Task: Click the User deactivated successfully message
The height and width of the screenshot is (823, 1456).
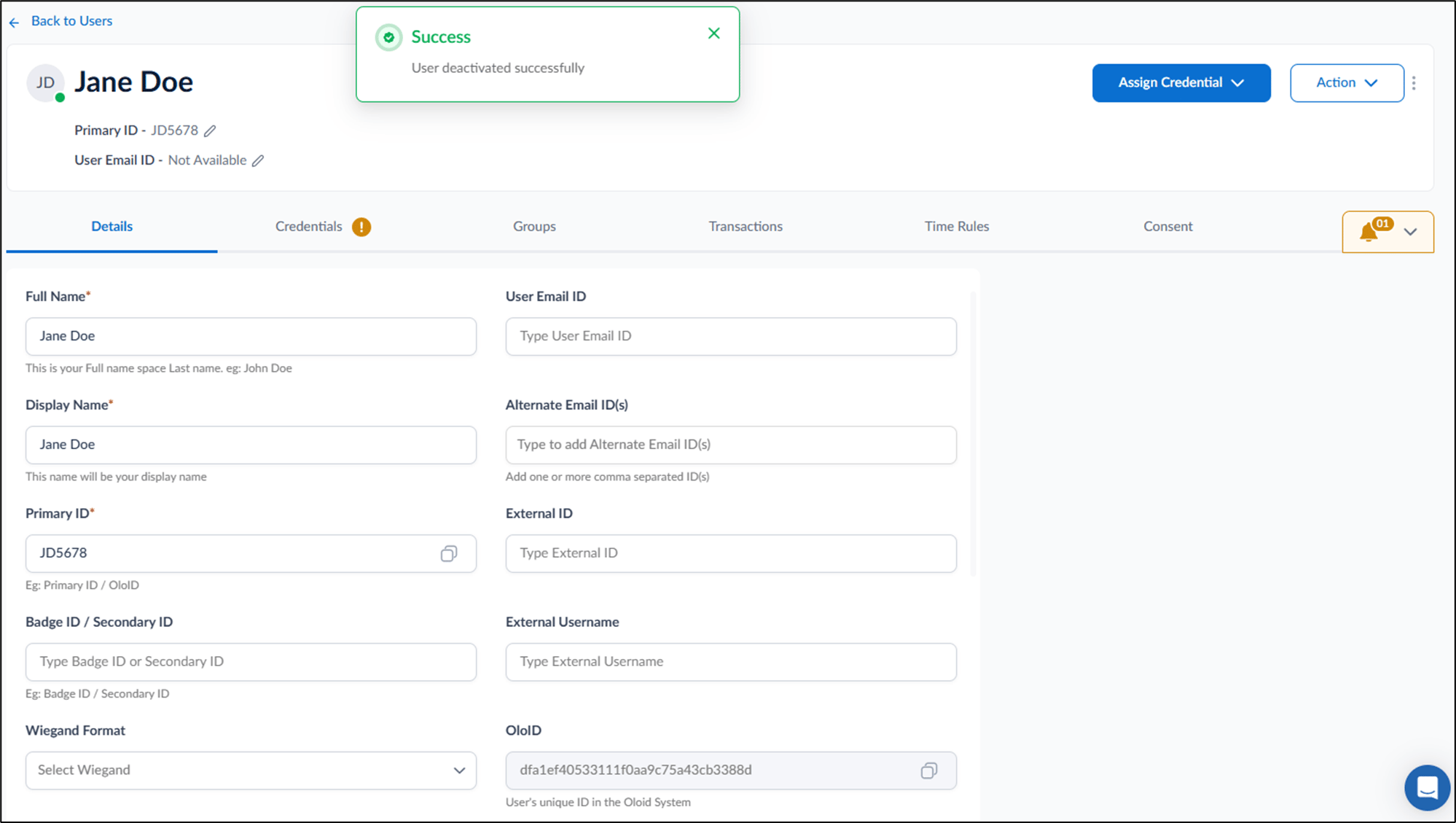Action: [498, 69]
